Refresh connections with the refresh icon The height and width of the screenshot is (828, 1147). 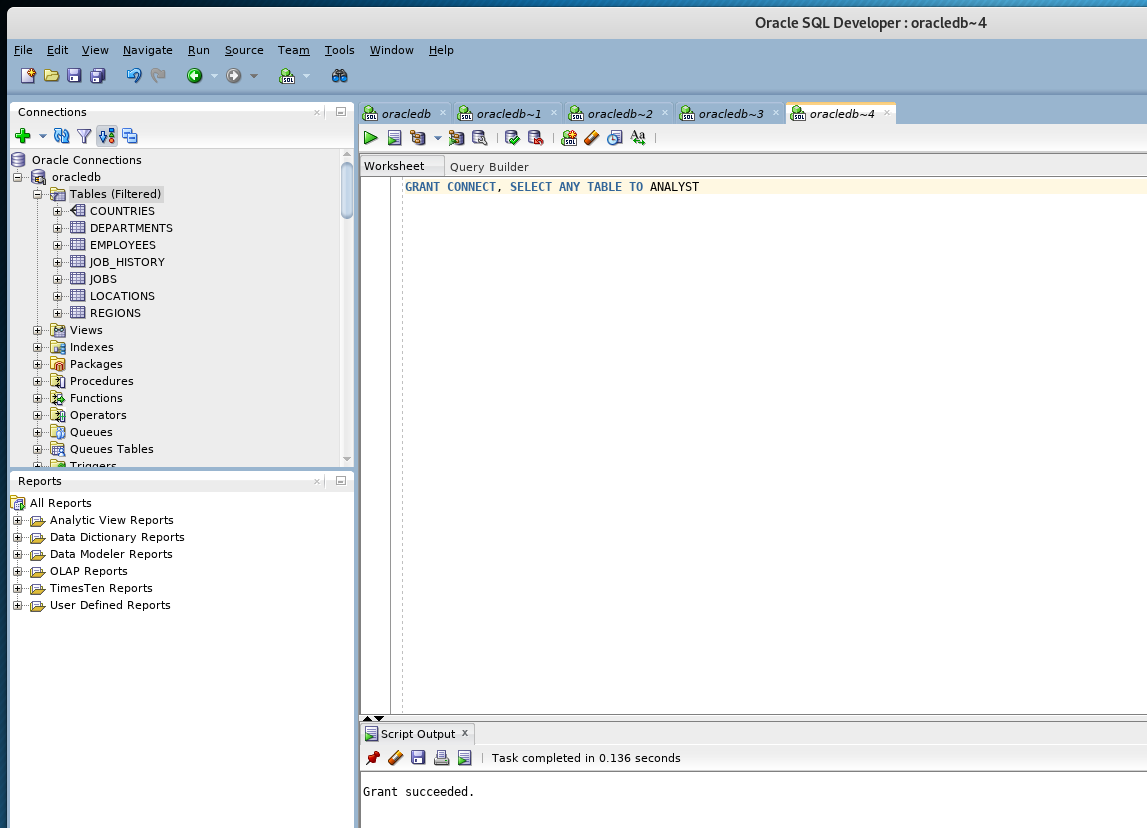(60, 136)
